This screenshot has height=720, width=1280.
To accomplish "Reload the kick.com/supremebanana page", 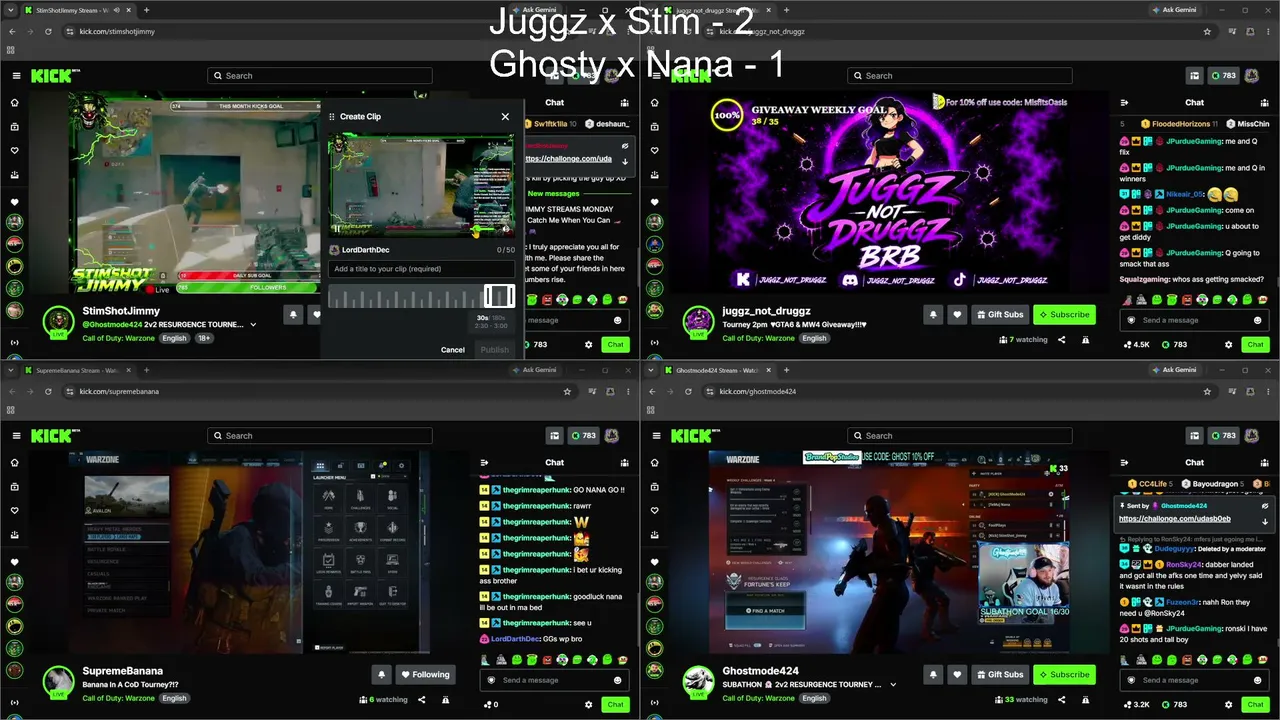I will click(48, 391).
